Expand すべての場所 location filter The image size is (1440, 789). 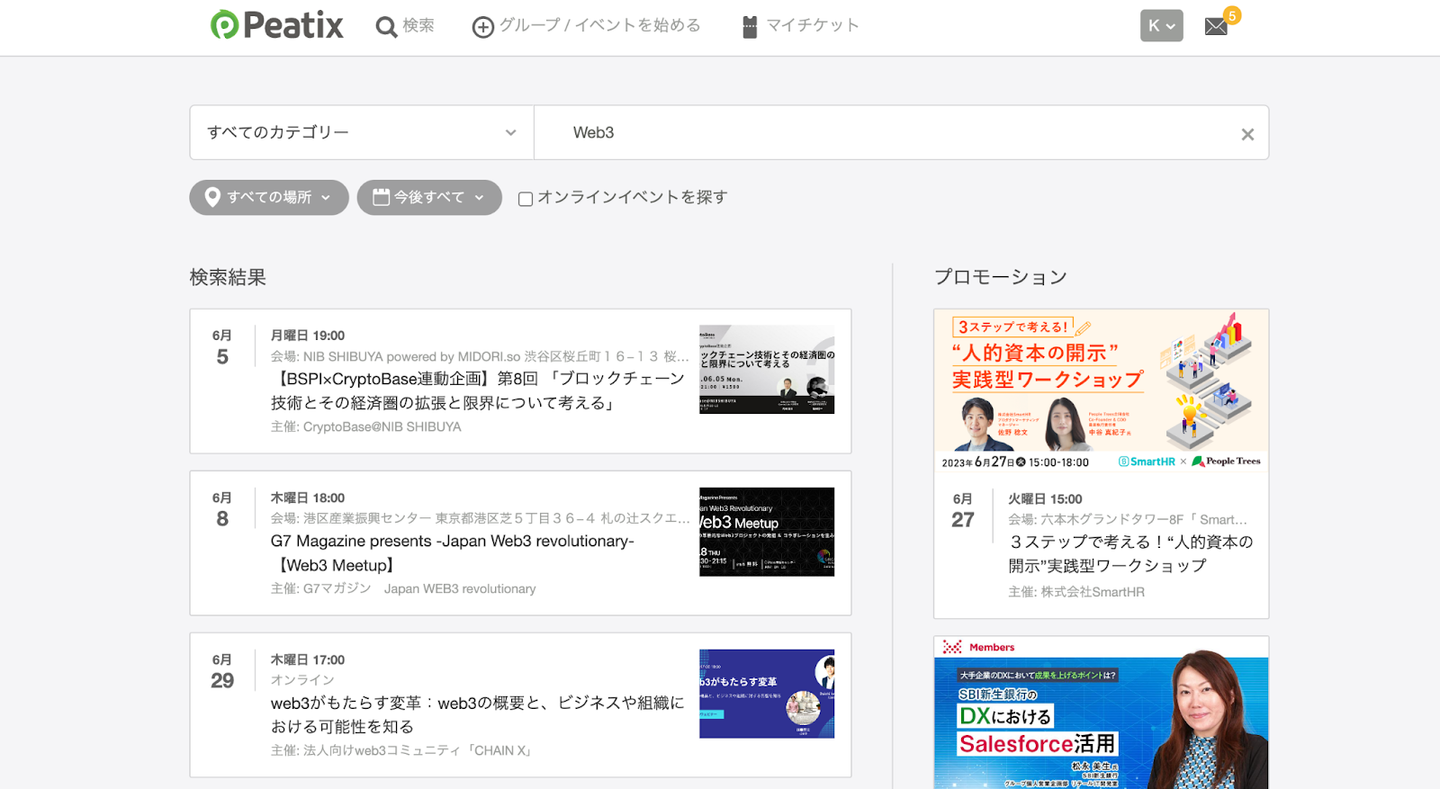(269, 197)
